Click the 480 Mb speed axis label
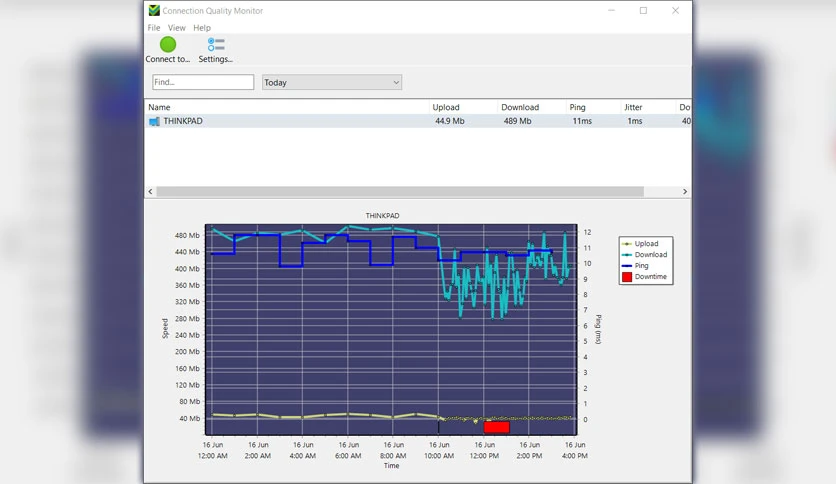 click(x=187, y=235)
